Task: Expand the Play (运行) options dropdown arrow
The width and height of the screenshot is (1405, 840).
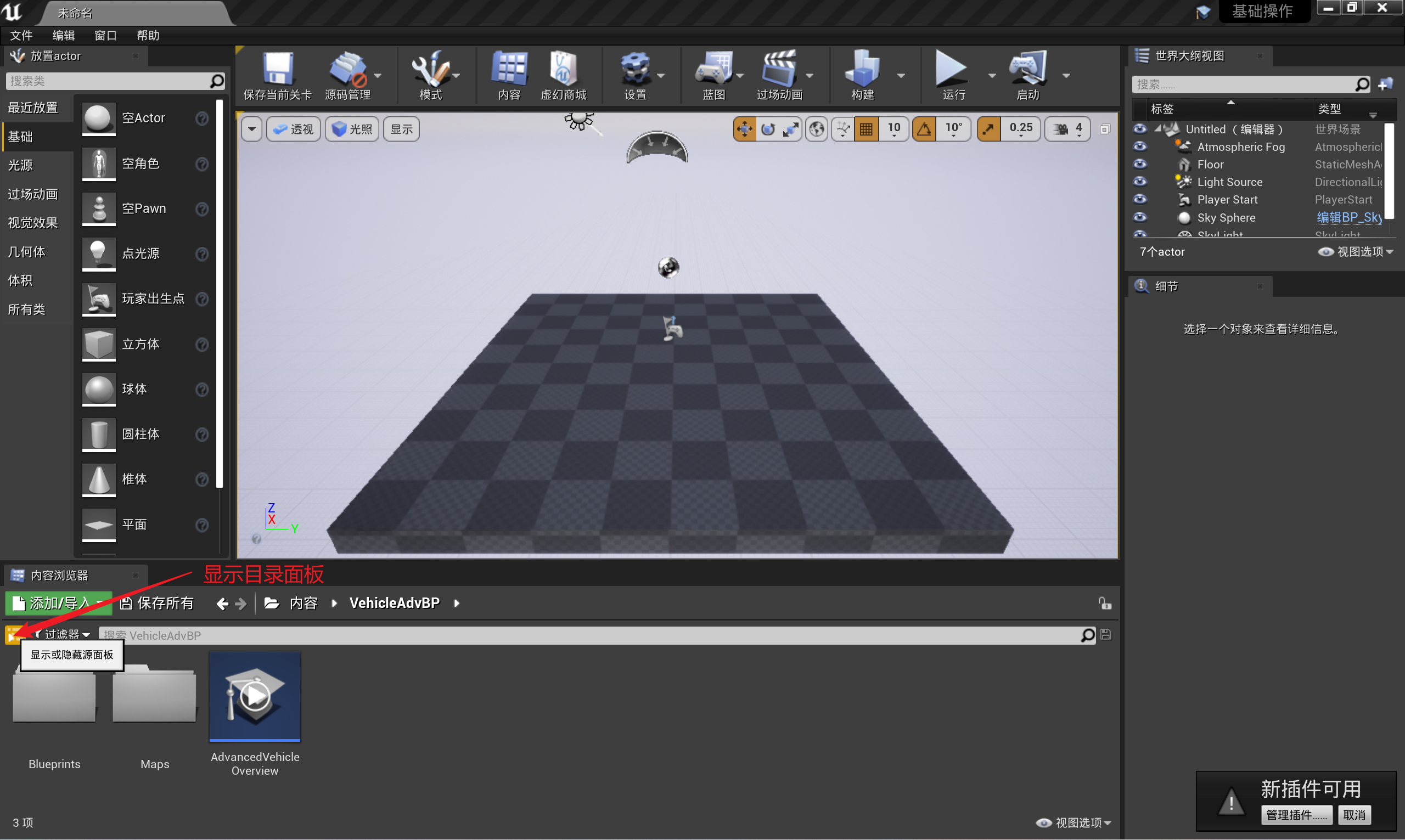Action: point(991,75)
